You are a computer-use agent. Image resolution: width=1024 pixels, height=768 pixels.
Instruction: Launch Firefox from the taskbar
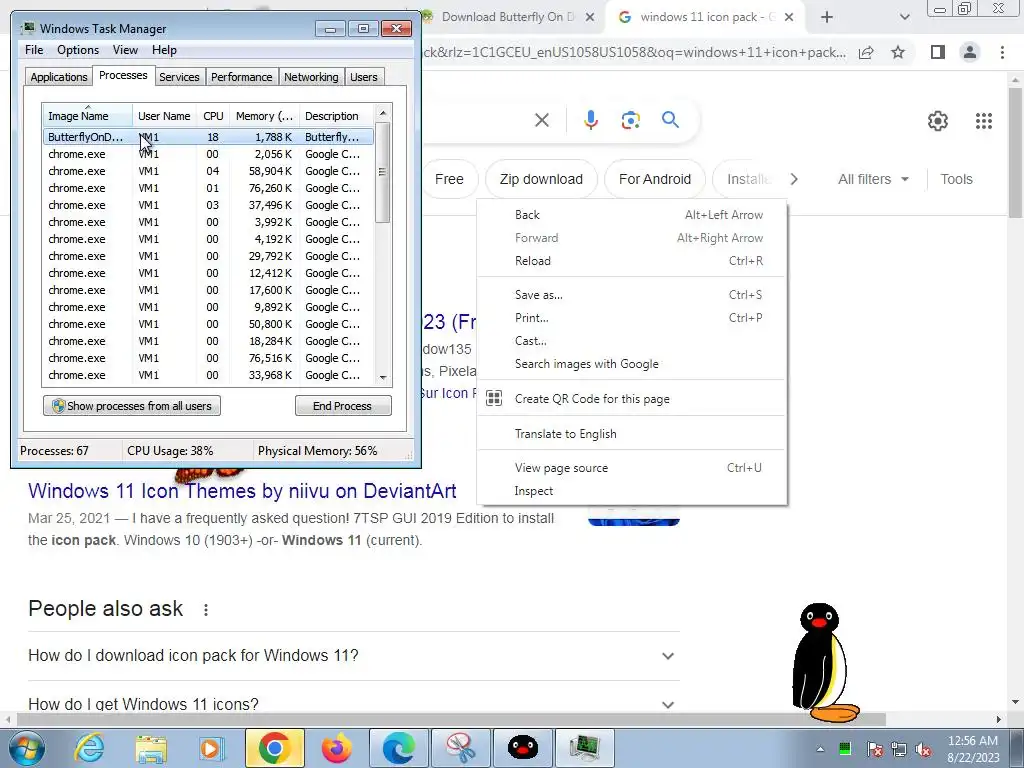point(336,748)
